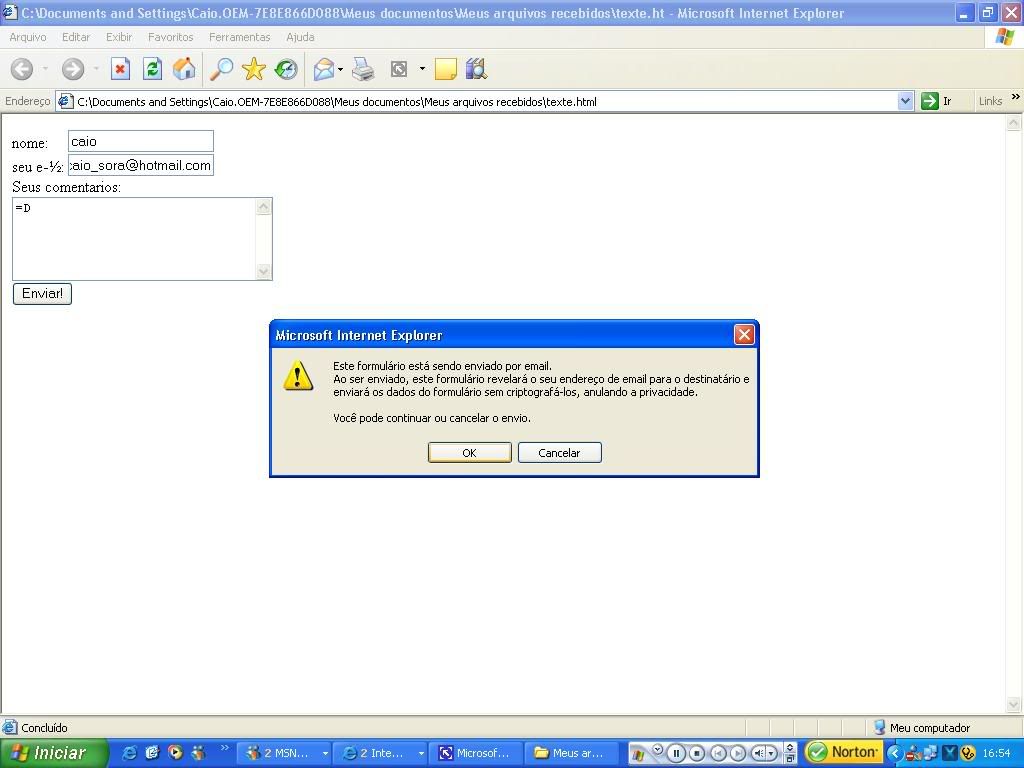Click the blue X tray icon
The image size is (1024, 768).
(950, 753)
